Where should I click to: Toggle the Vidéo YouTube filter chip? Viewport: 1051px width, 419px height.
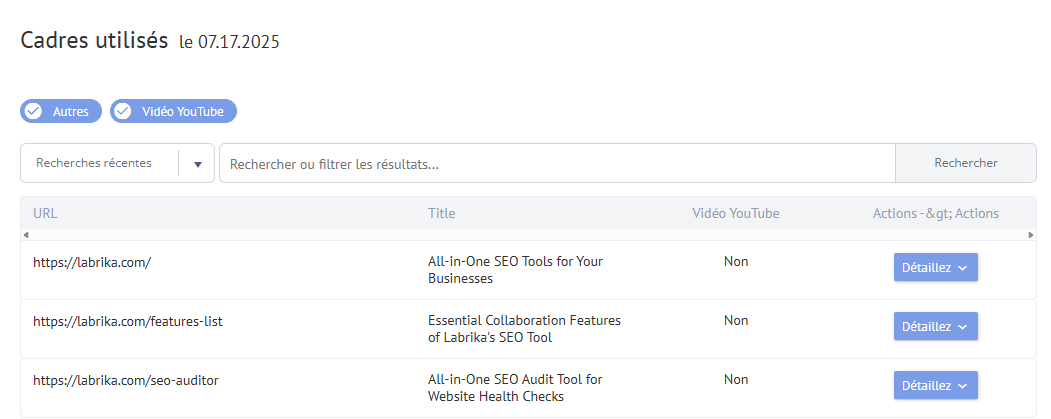[174, 111]
